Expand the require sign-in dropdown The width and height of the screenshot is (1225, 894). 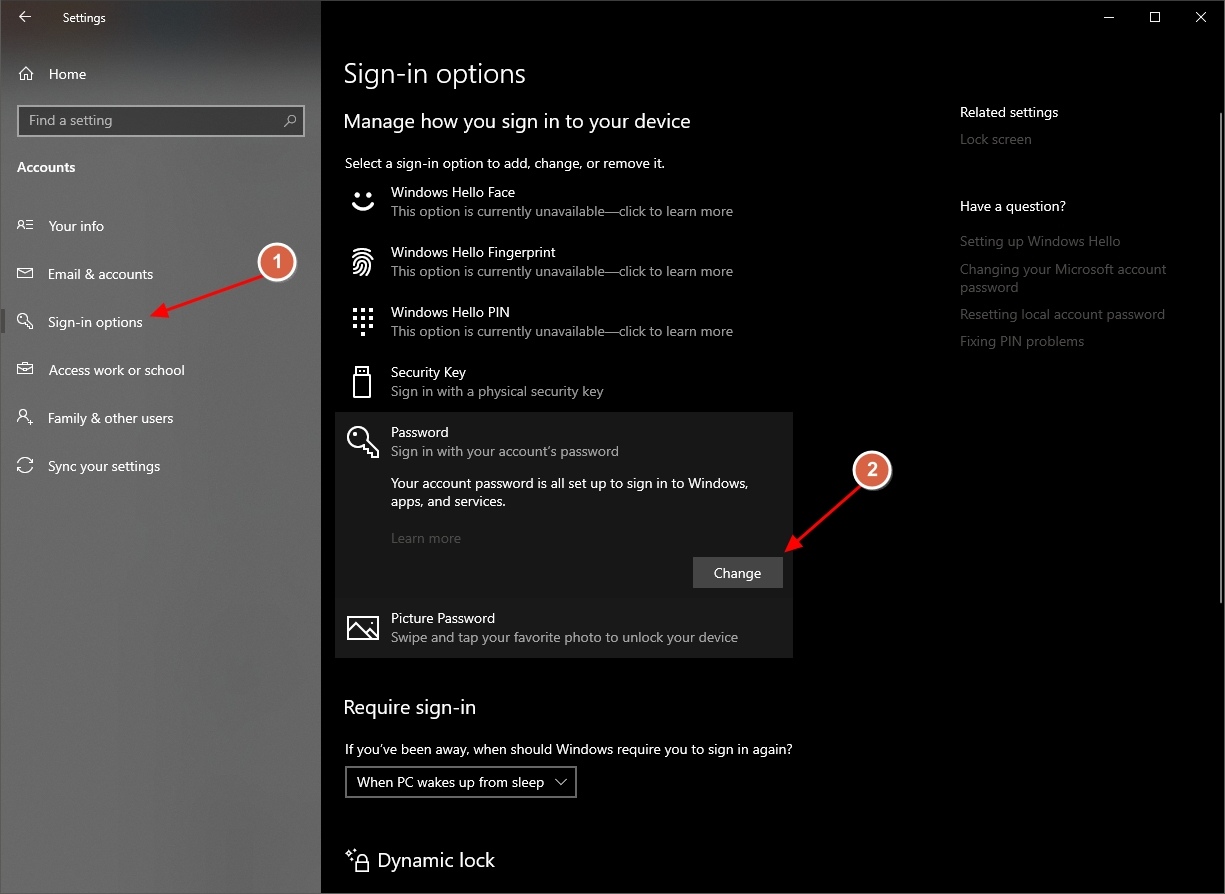(x=460, y=782)
